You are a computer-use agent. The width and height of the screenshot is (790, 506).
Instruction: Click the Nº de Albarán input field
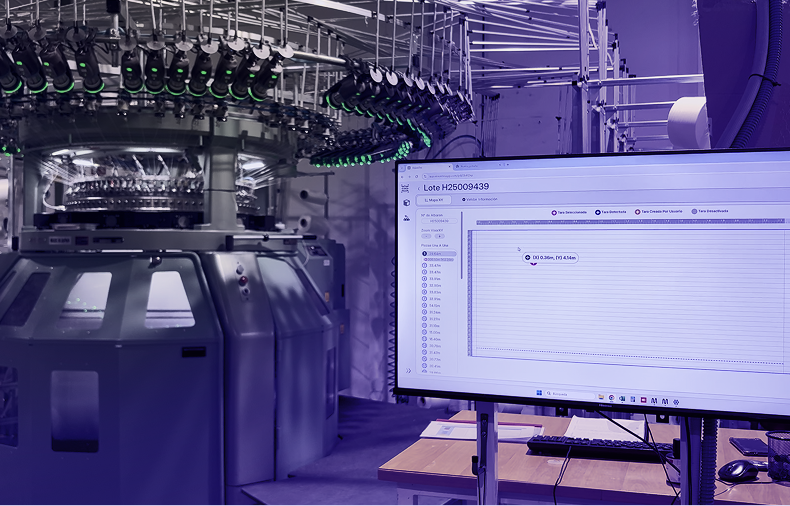click(x=440, y=222)
